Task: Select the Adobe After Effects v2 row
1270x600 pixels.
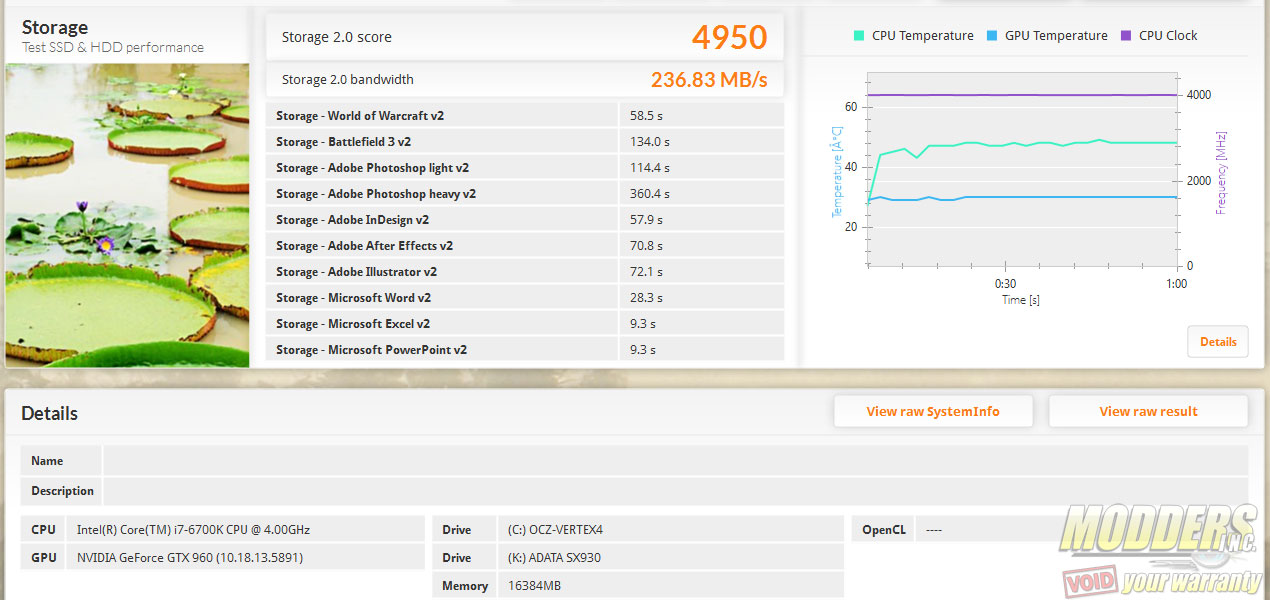Action: tap(525, 246)
